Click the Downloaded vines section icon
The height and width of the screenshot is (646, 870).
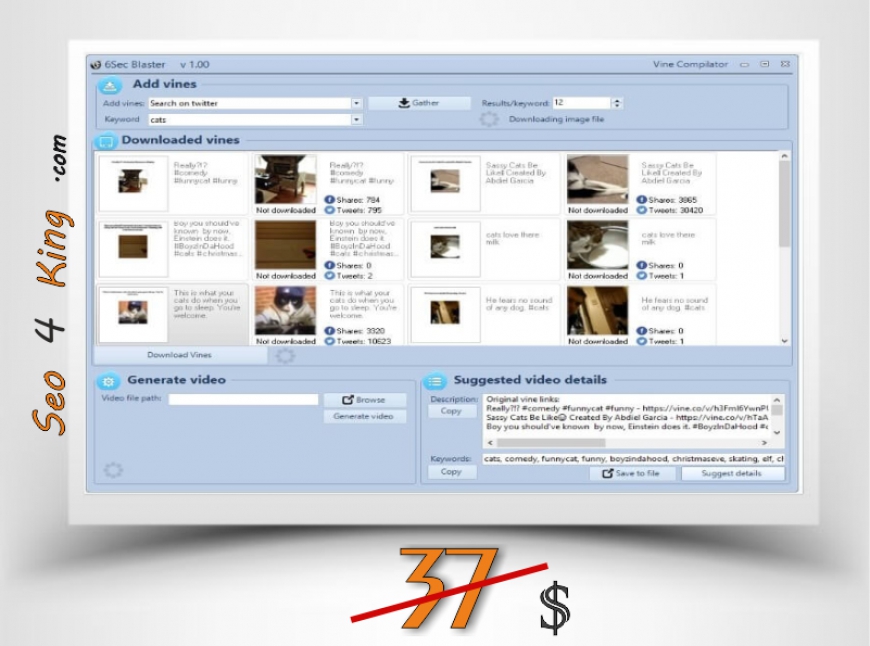(x=105, y=142)
